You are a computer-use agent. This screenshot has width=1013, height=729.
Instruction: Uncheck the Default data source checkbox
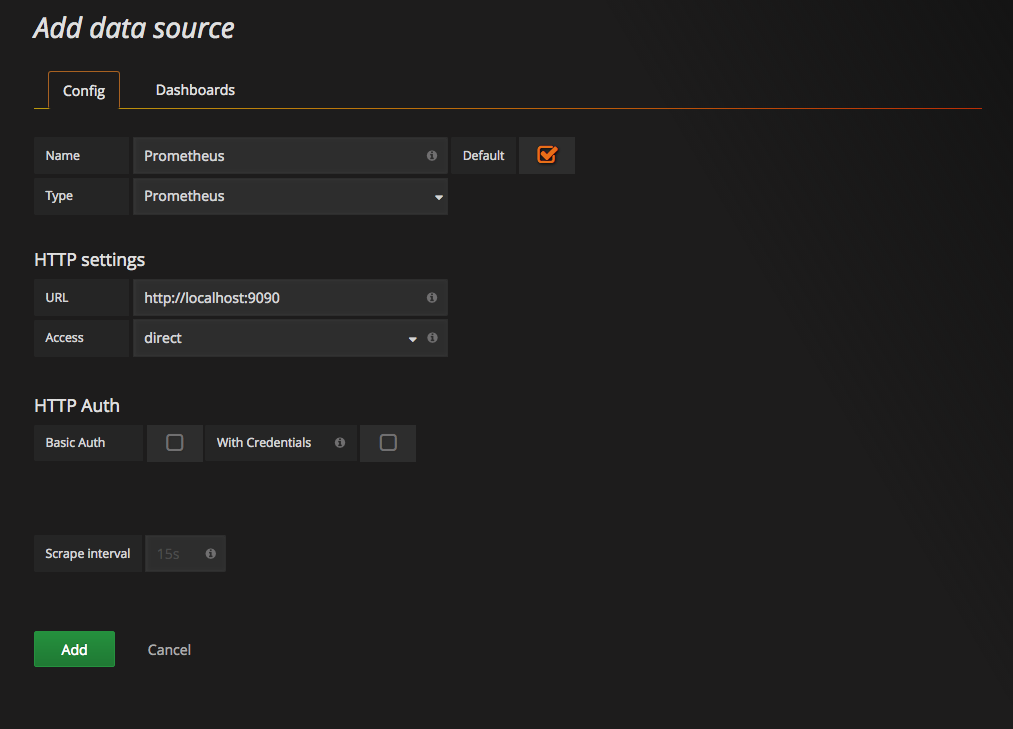point(547,155)
